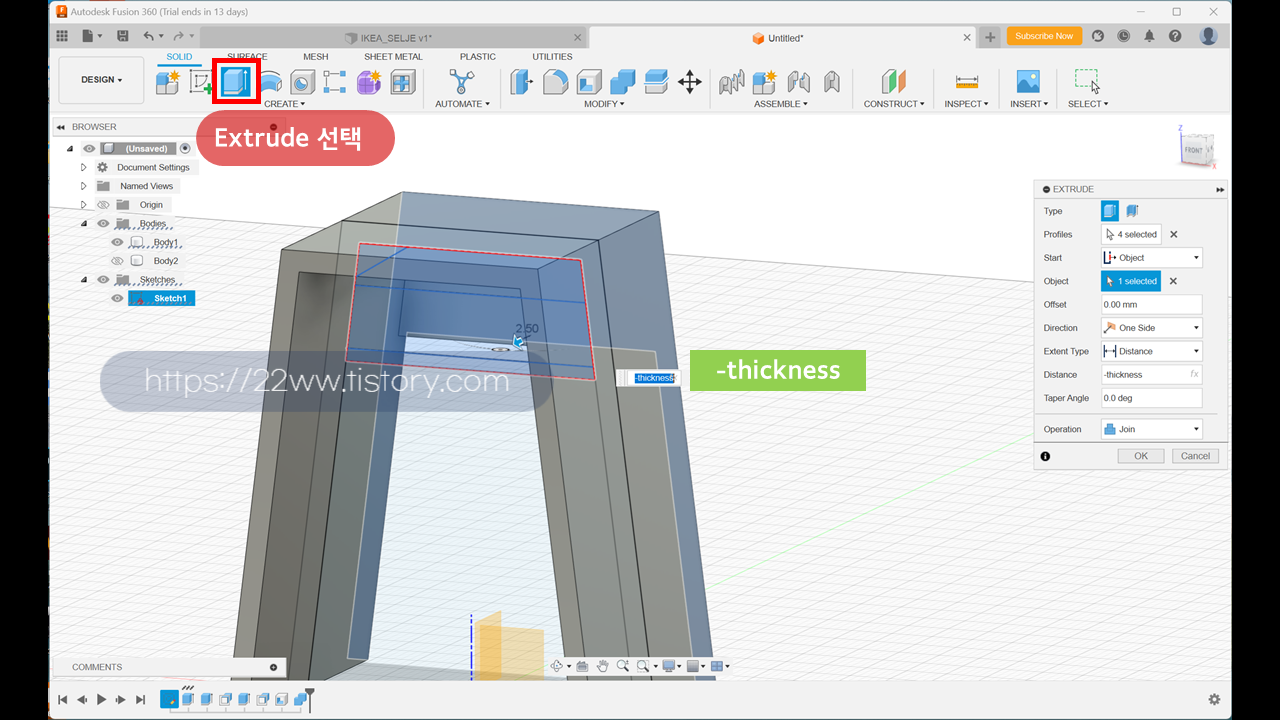Select the Hole tool icon
1280x720 pixels.
pos(303,82)
